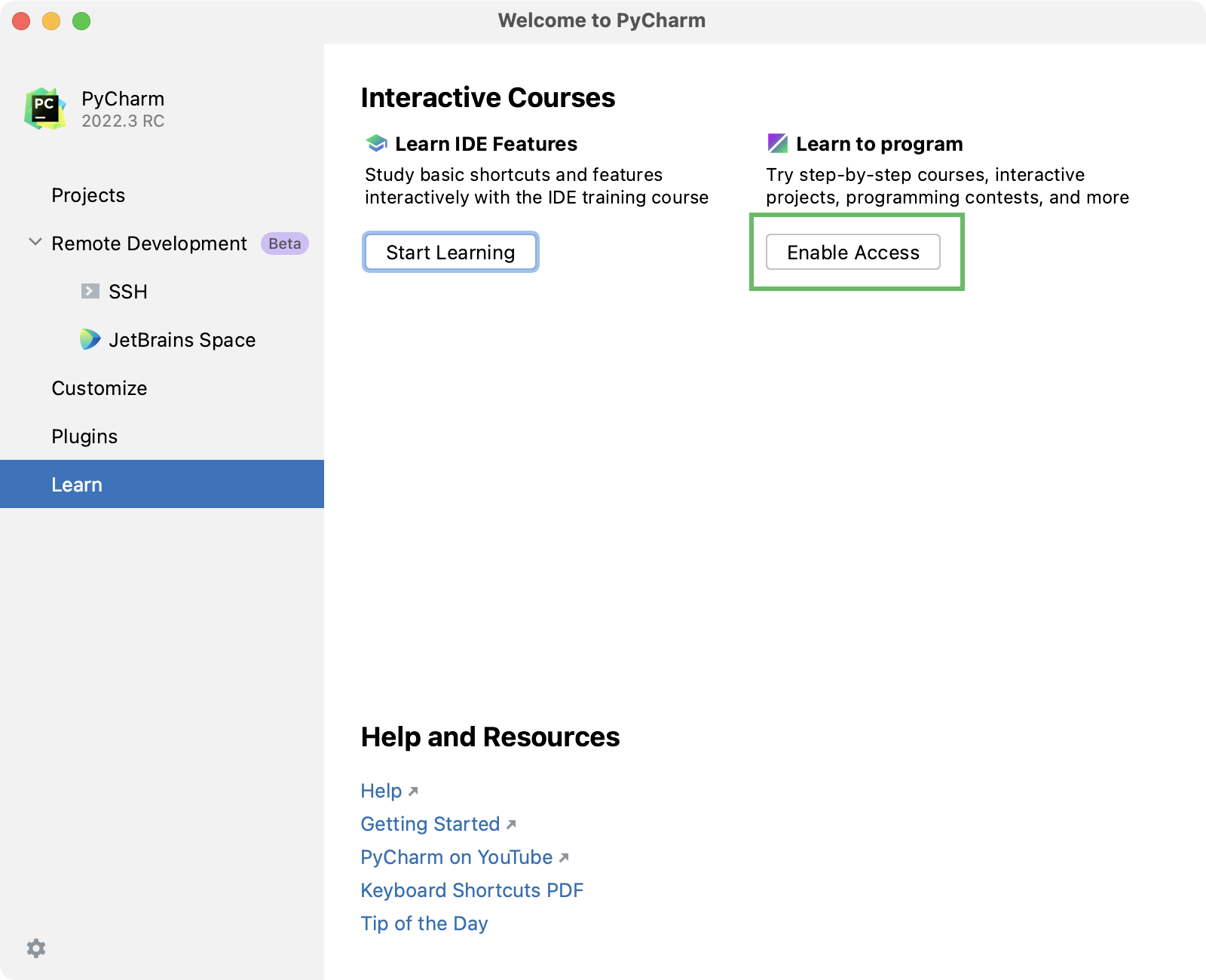This screenshot has width=1206, height=980.
Task: Open the Customize section
Action: click(99, 388)
